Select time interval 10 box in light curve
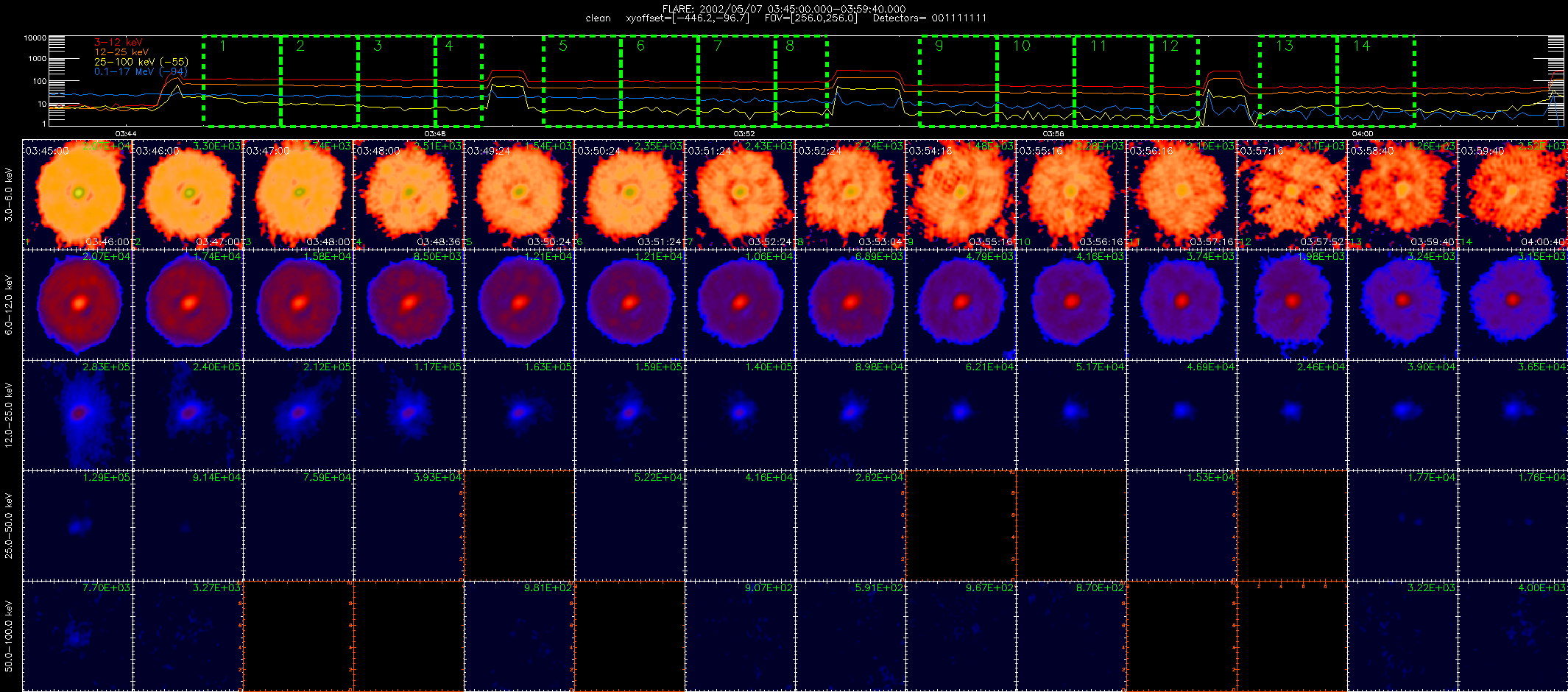This screenshot has width=1568, height=692. pos(1036,81)
